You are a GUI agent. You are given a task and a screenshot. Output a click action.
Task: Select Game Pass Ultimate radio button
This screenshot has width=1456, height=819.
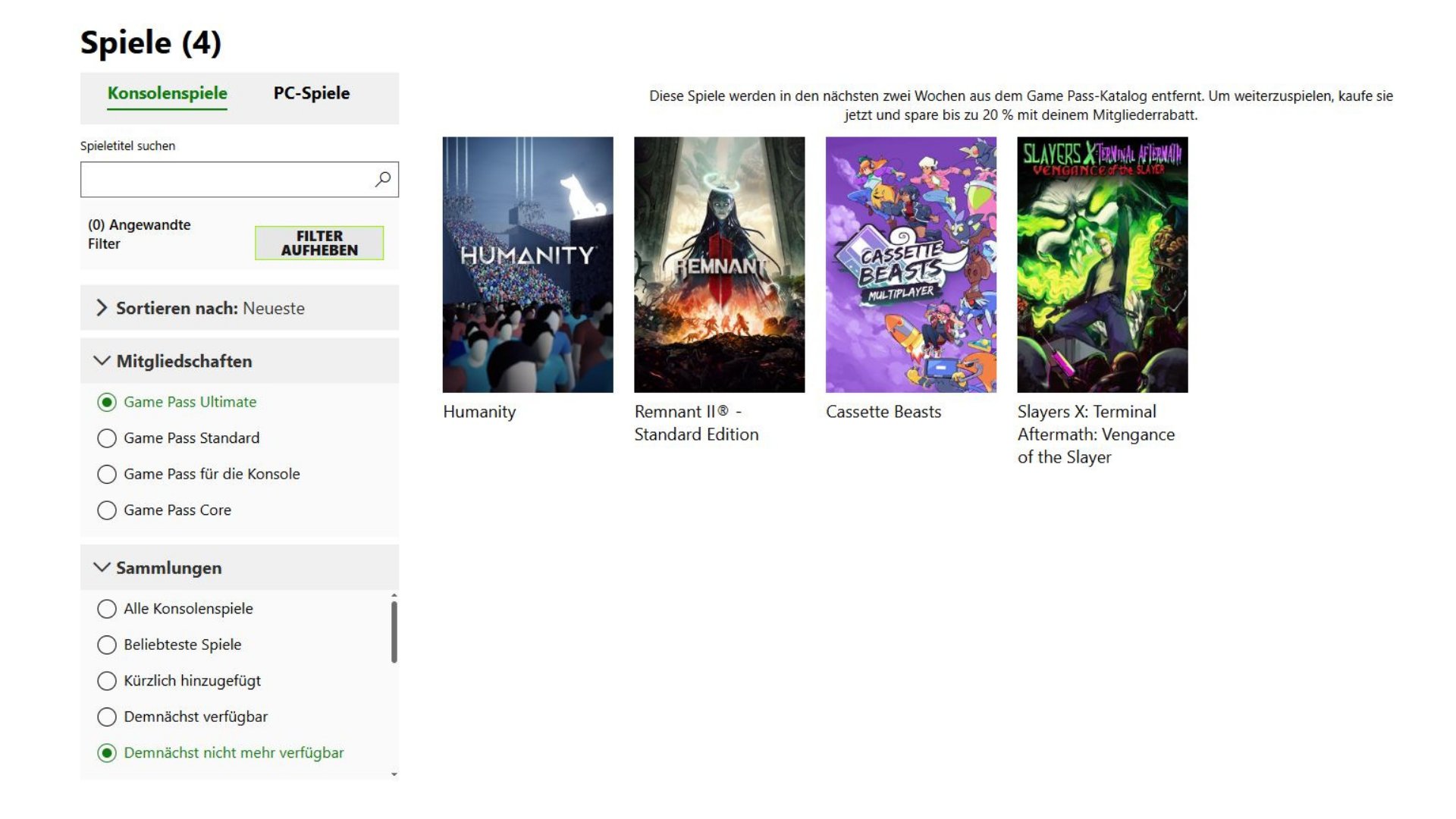107,402
